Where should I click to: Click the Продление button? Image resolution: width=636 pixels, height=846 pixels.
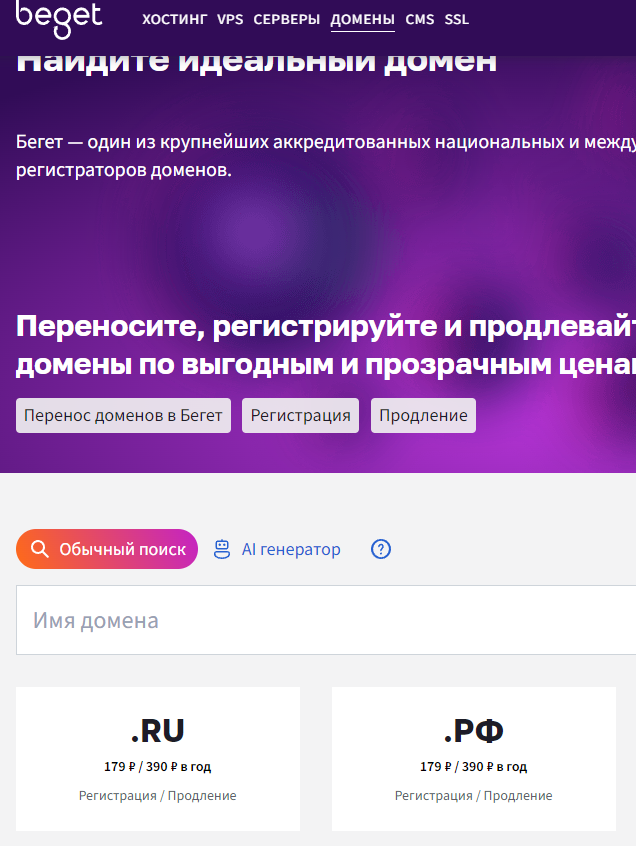pyautogui.click(x=423, y=415)
